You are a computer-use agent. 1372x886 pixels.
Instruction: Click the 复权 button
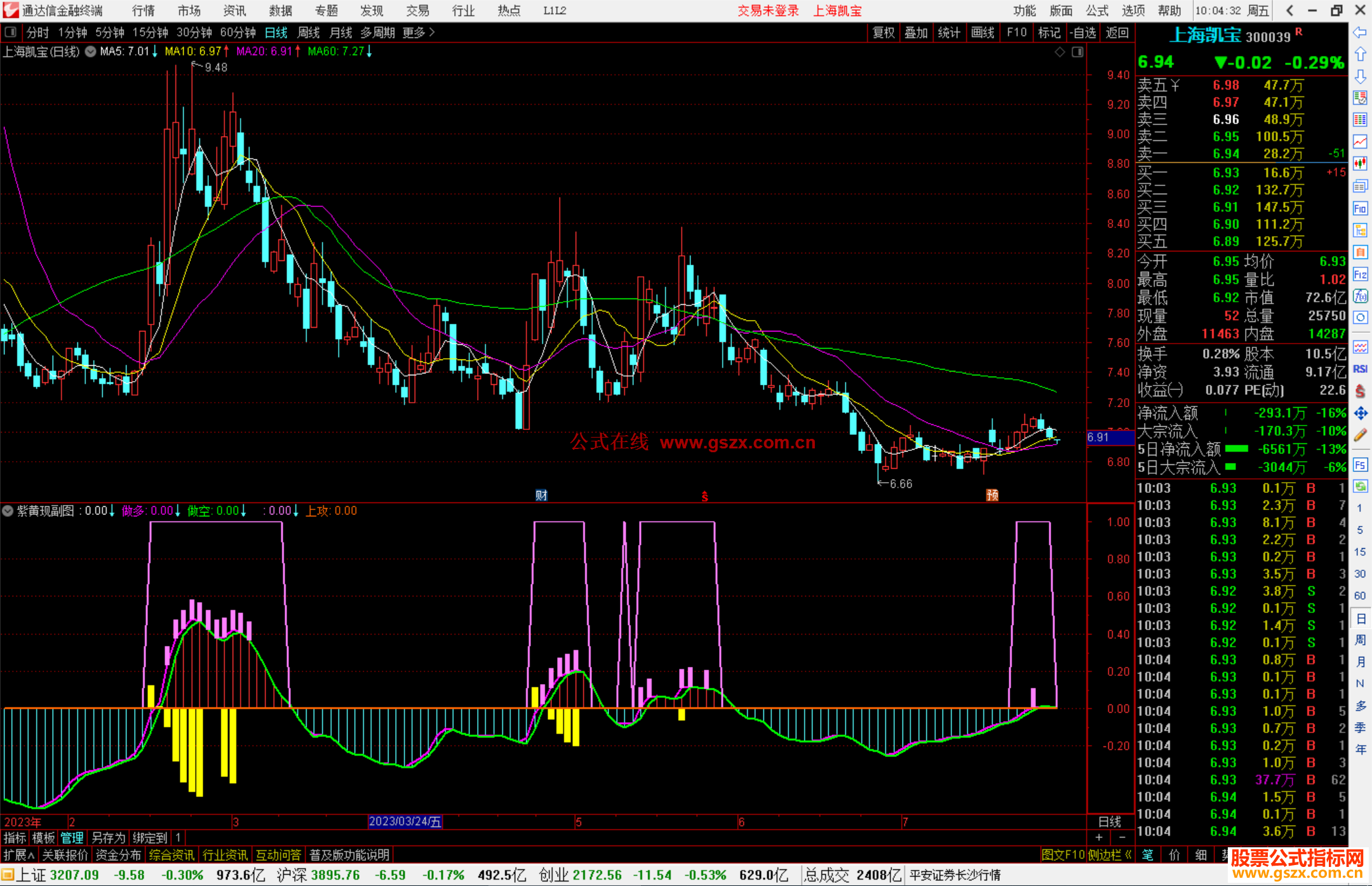point(884,32)
